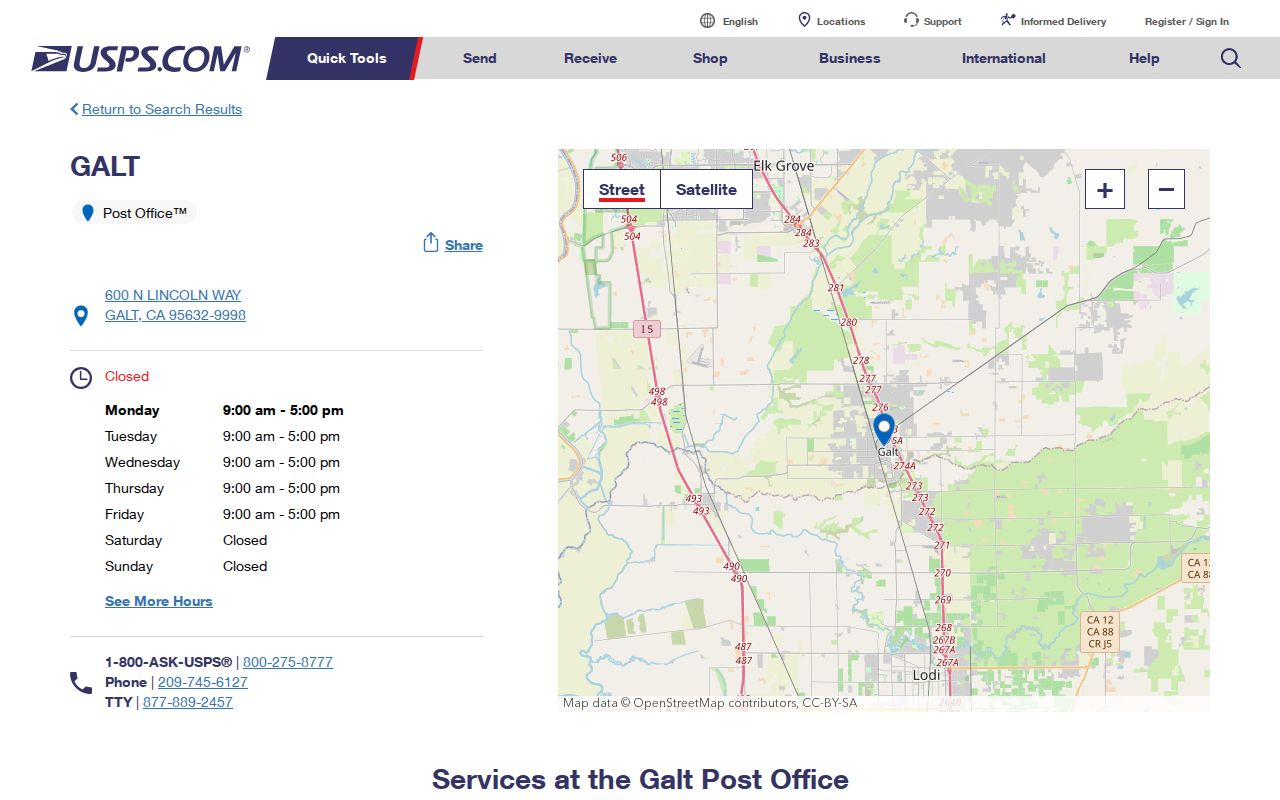This screenshot has height=800, width=1280.
Task: Click TTY number 877-889-2457
Action: tap(188, 702)
